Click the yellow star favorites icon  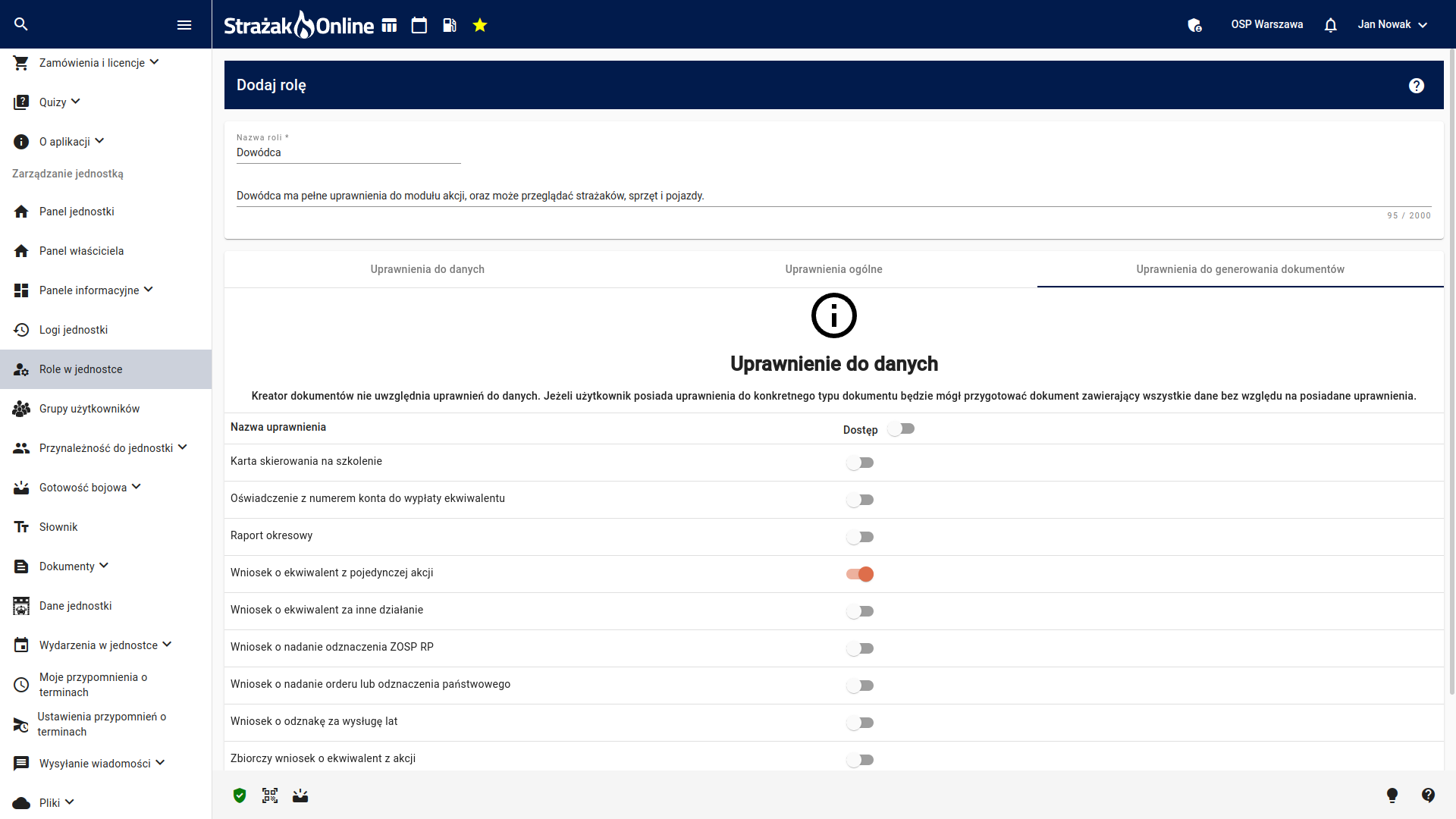pos(480,25)
